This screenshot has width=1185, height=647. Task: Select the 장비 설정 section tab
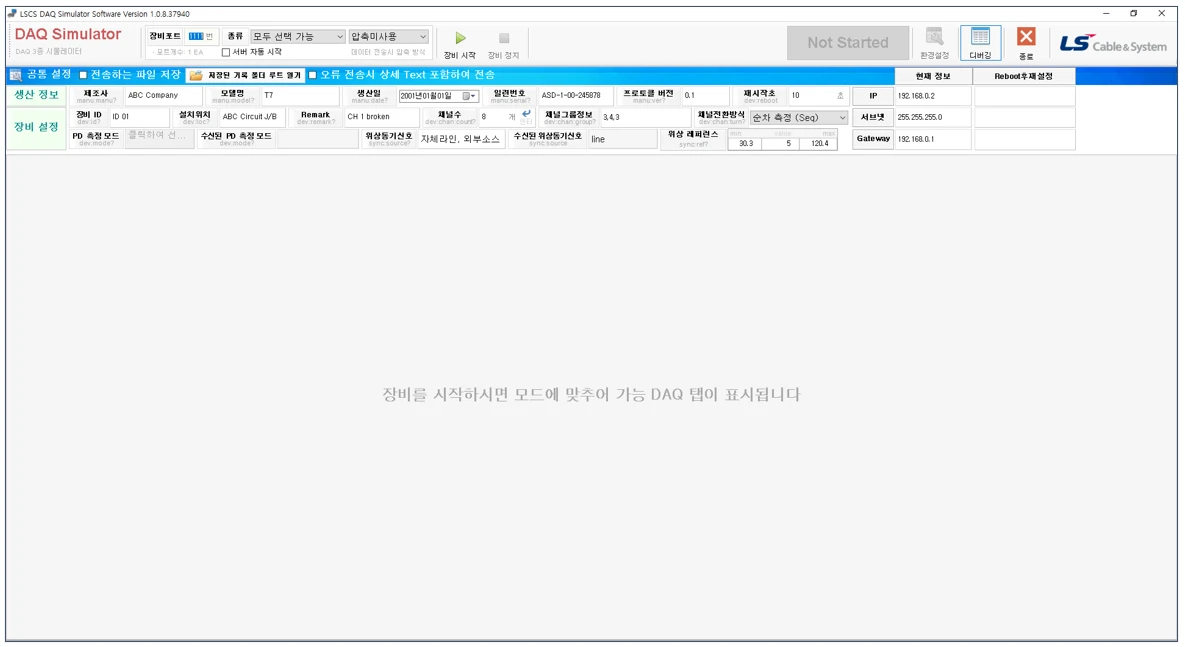point(36,127)
